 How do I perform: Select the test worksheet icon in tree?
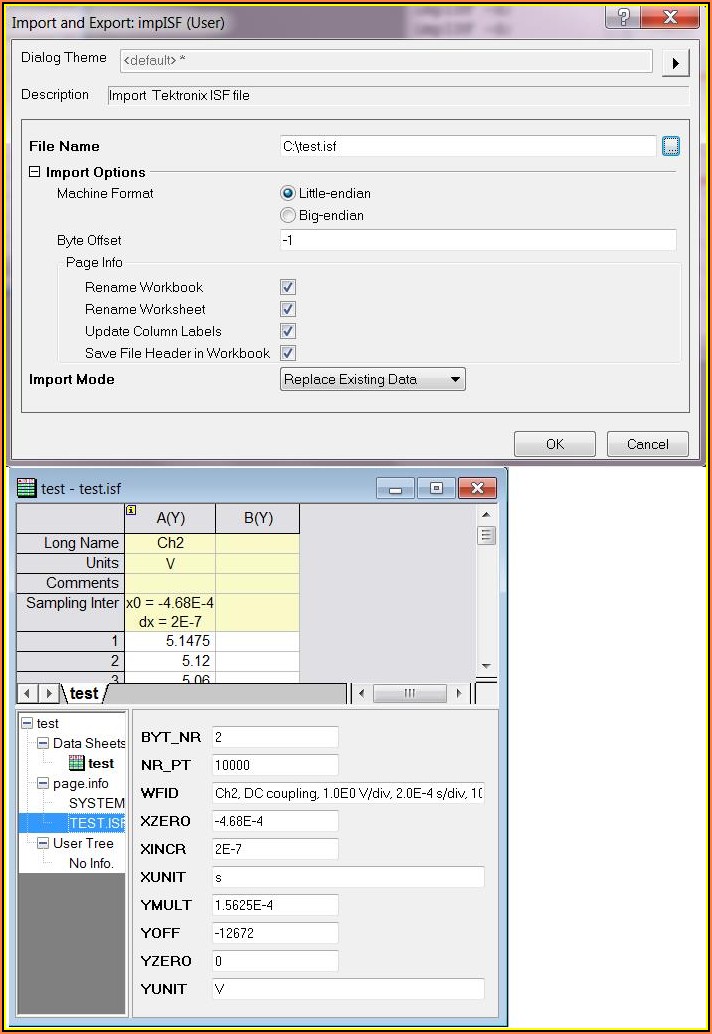click(x=77, y=763)
